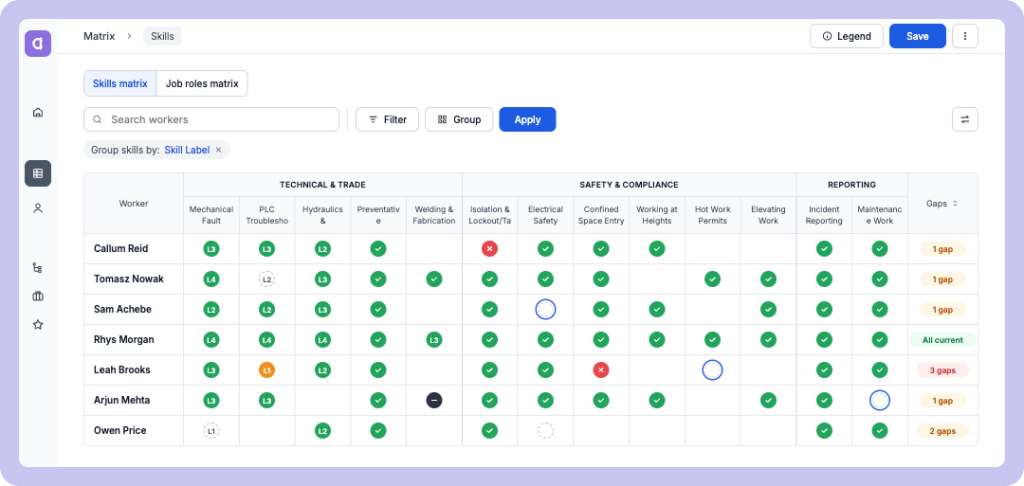This screenshot has height=486, width=1024.
Task: Select the Skills breadcrumb item
Action: (x=163, y=37)
